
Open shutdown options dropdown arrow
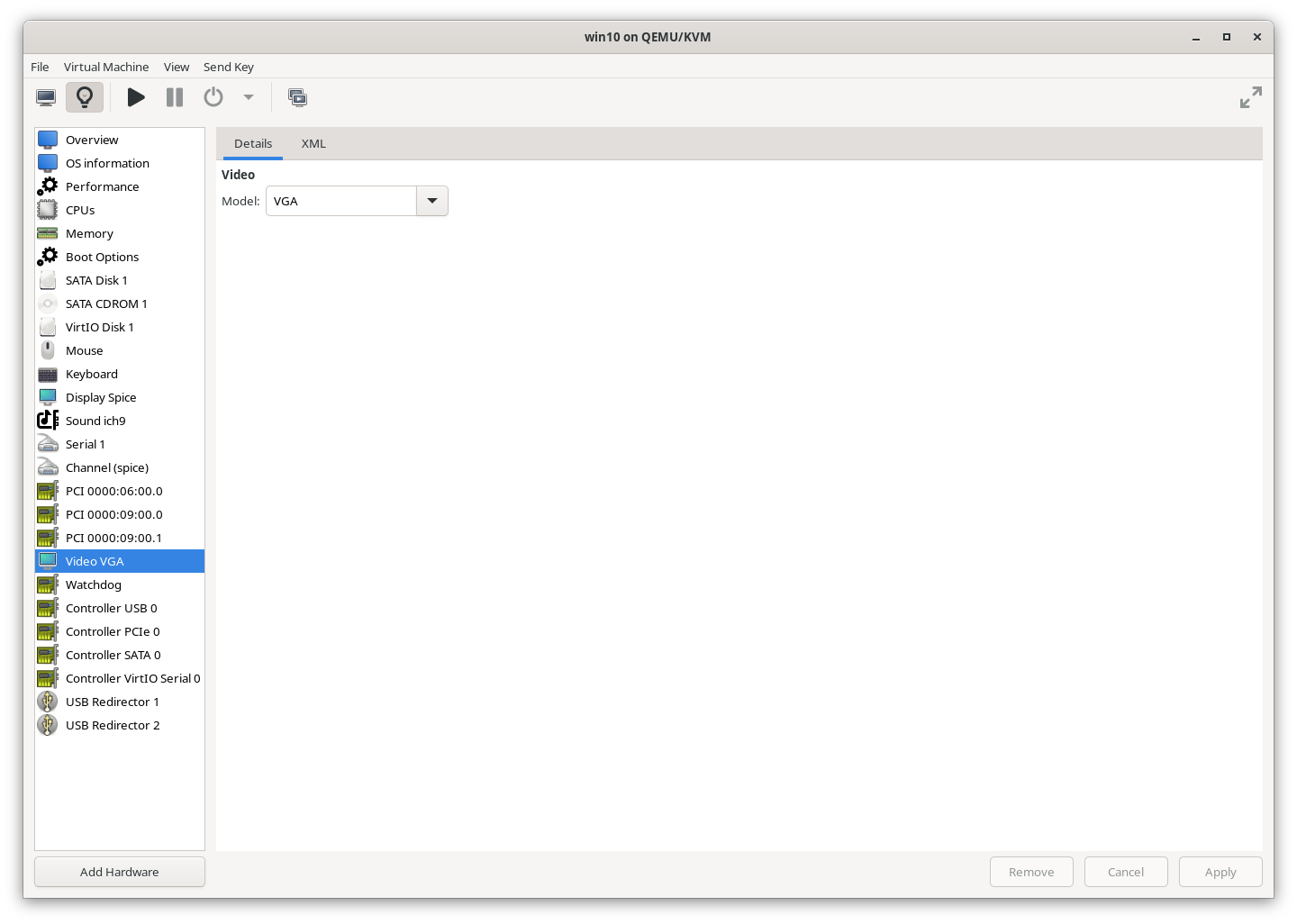point(249,97)
